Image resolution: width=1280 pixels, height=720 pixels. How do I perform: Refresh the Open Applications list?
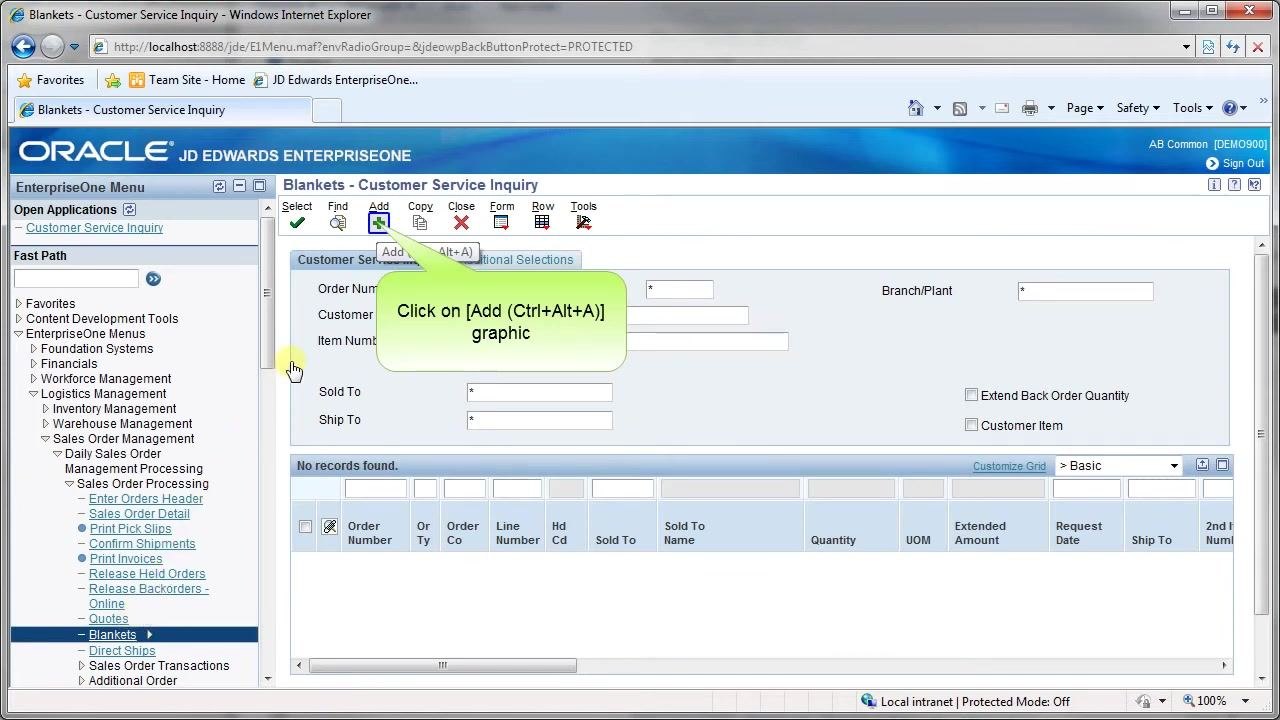tap(129, 210)
